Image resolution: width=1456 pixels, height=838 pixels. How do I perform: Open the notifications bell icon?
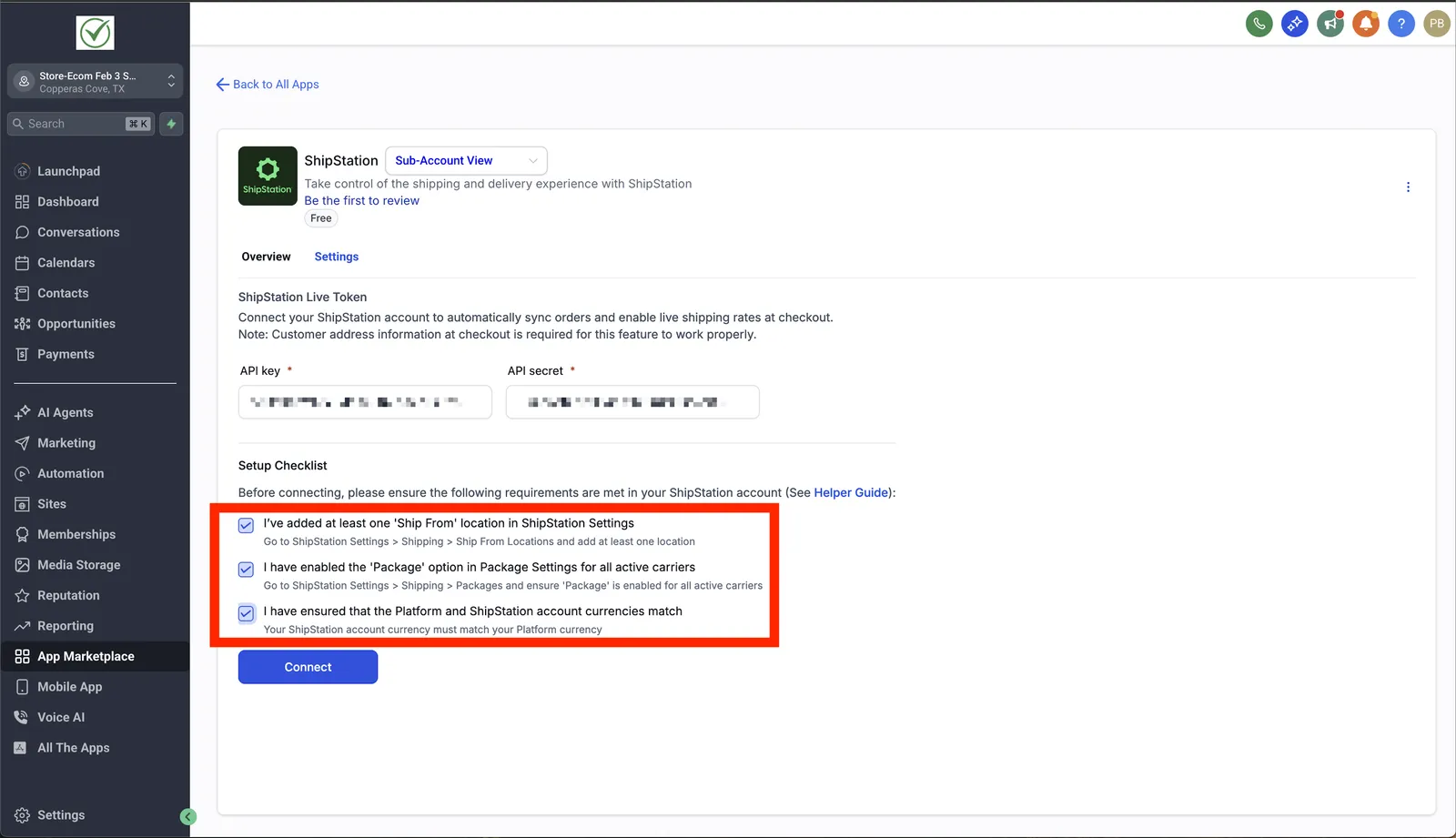pos(1366,24)
